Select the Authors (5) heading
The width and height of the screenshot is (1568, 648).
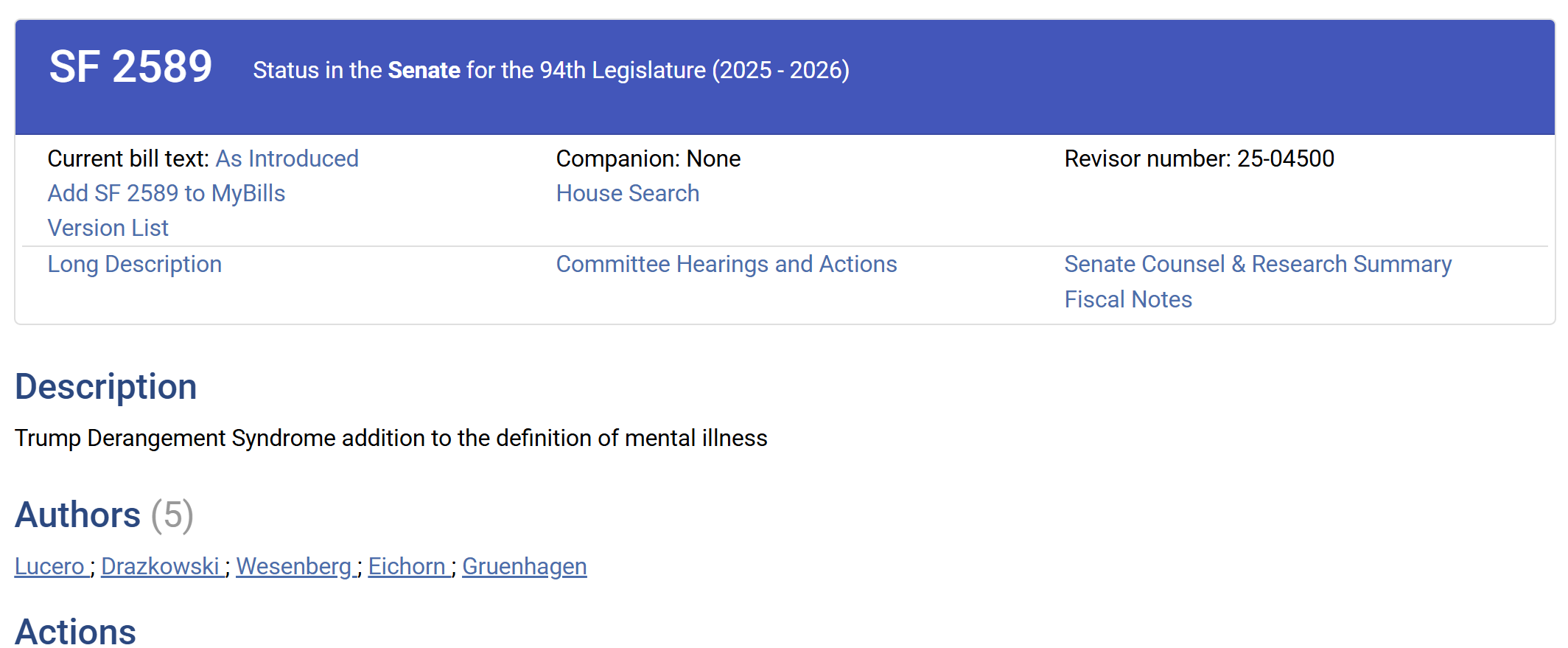[x=104, y=515]
